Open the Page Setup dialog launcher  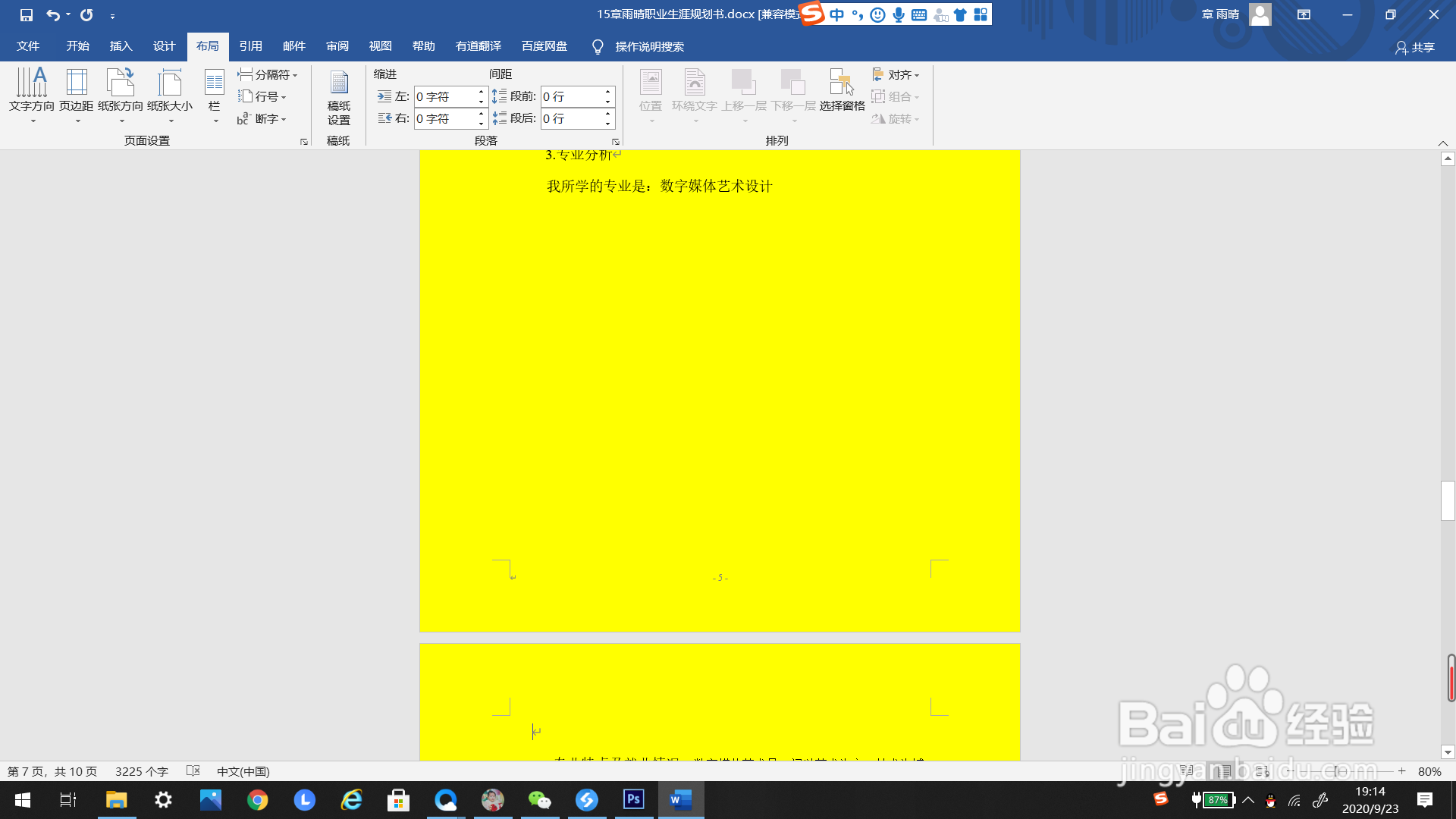[x=304, y=142]
